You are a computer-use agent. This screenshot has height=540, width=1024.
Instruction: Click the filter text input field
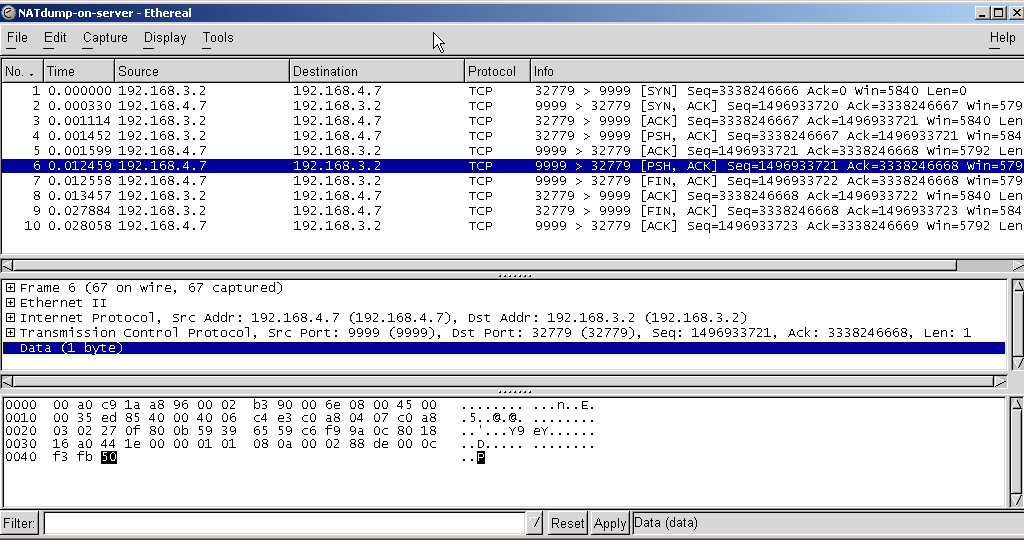pos(284,523)
